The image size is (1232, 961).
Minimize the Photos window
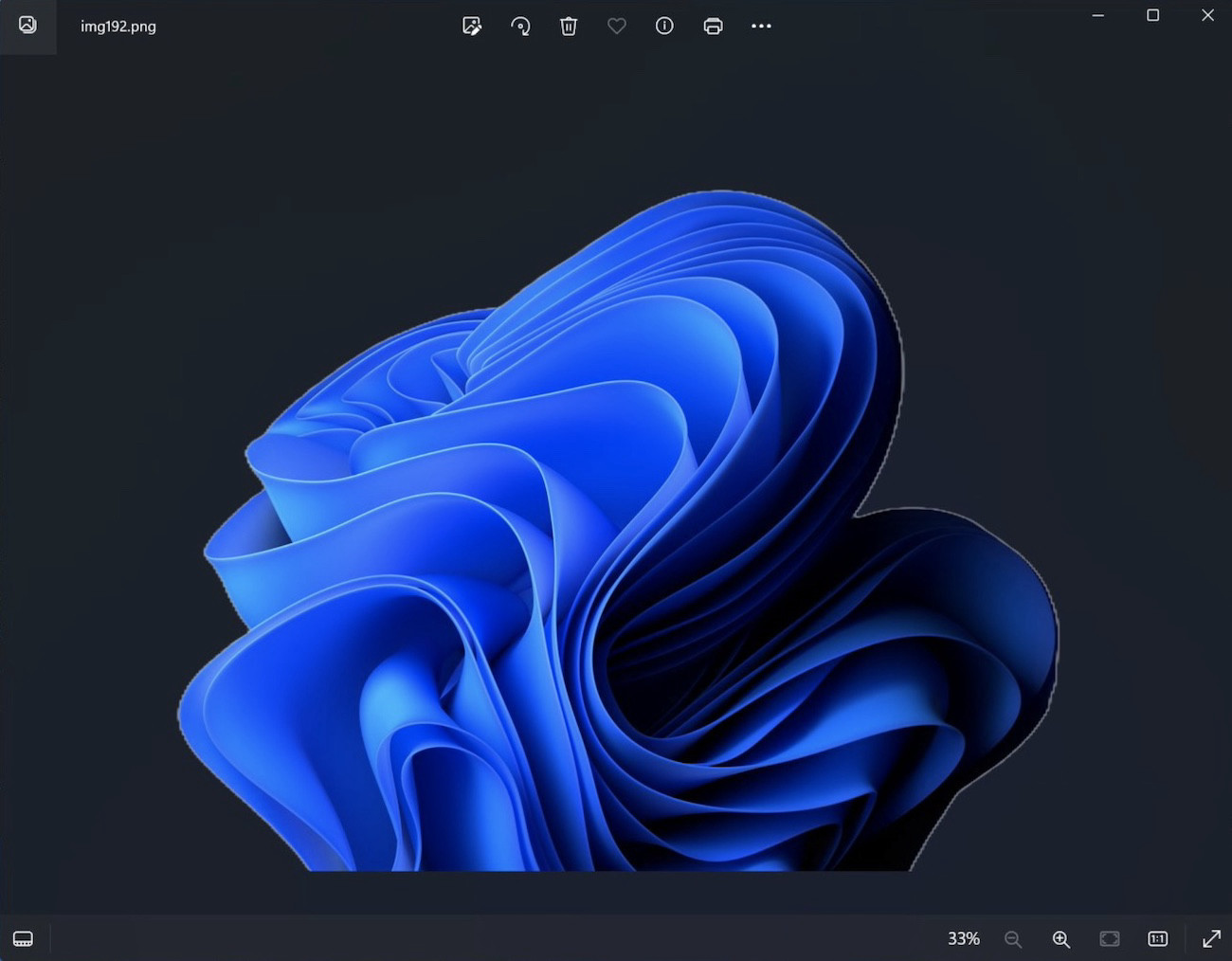pos(1097,15)
